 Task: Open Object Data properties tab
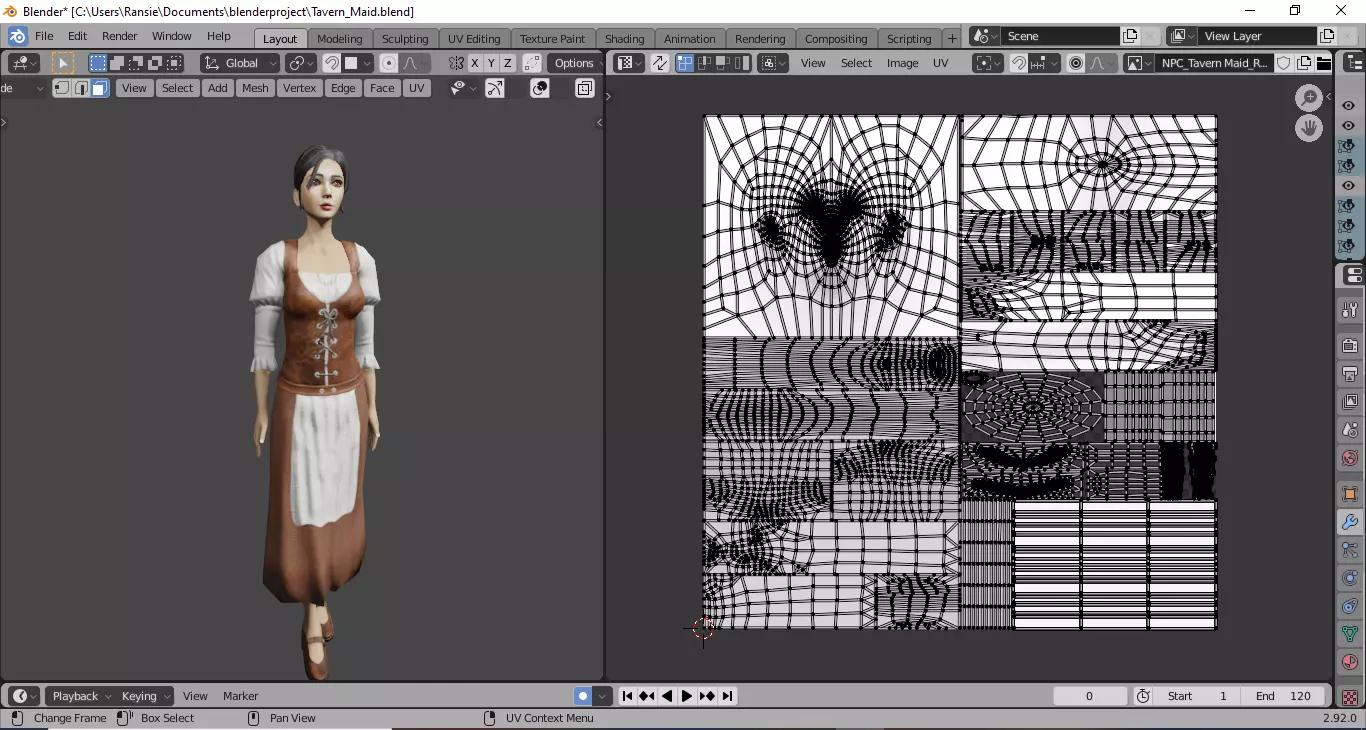pyautogui.click(x=1350, y=633)
